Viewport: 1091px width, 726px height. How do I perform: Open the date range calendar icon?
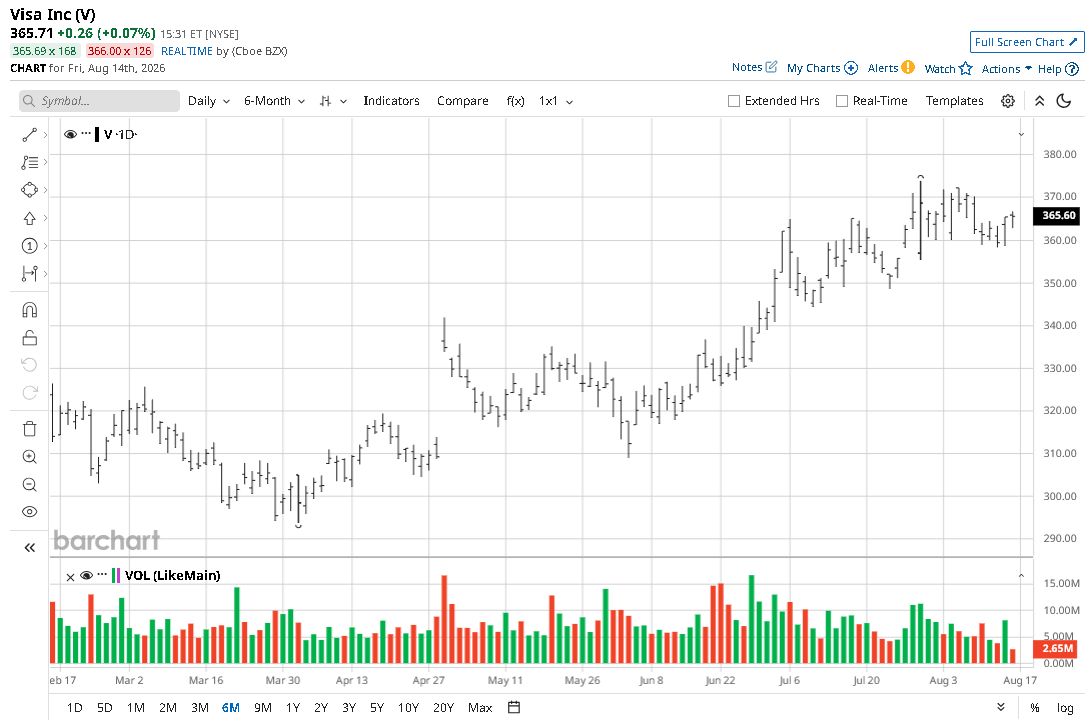click(514, 707)
